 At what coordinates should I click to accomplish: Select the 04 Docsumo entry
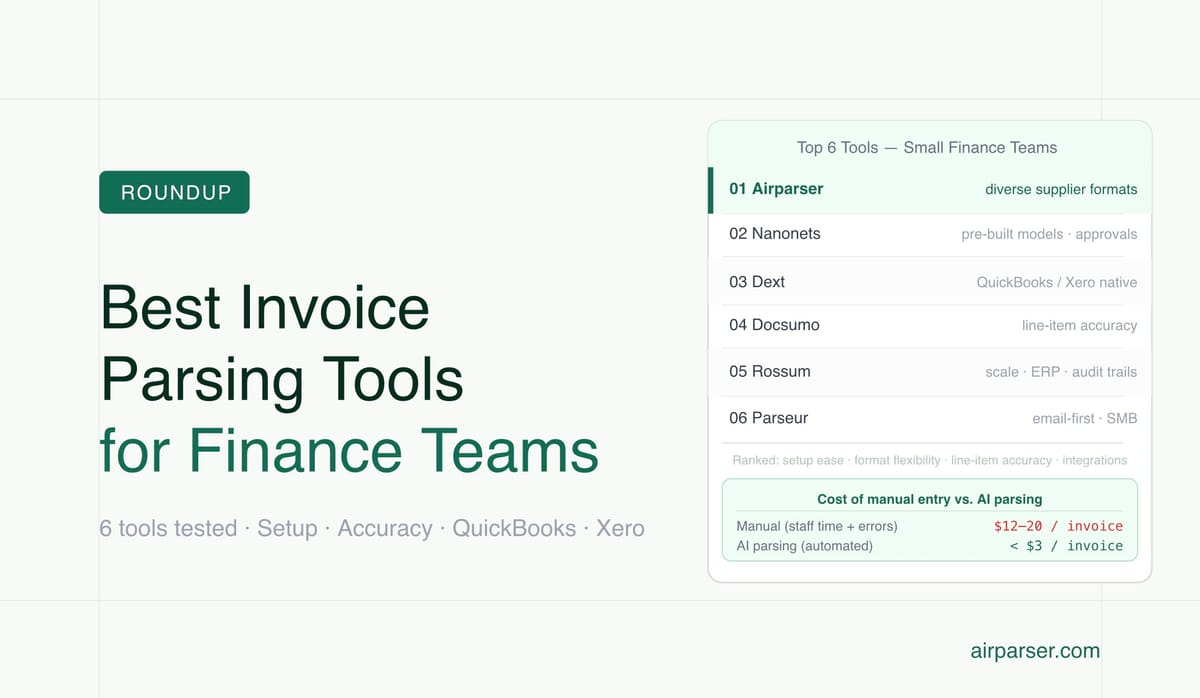point(930,325)
